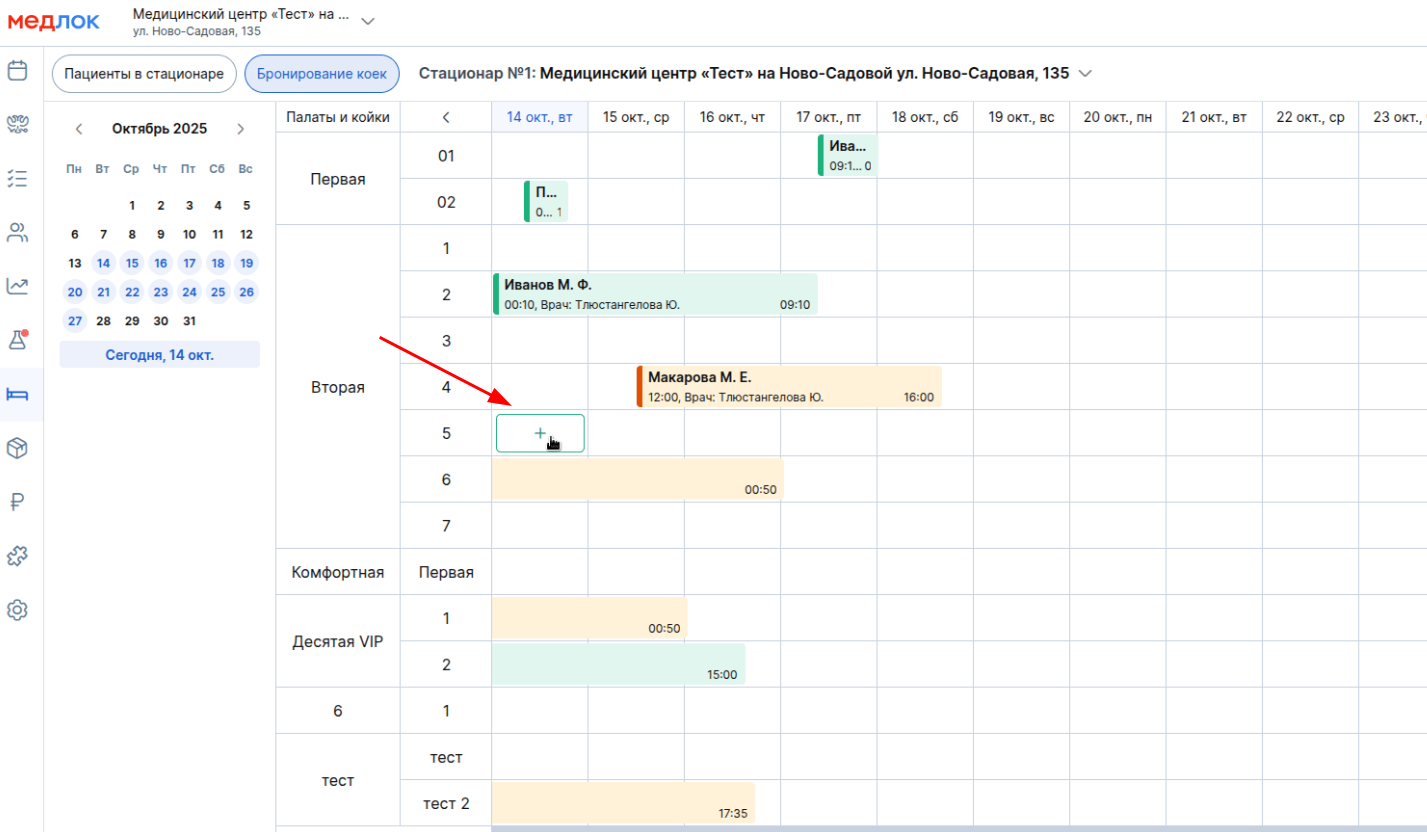Open the calendar schedule sidebar icon

click(17, 71)
